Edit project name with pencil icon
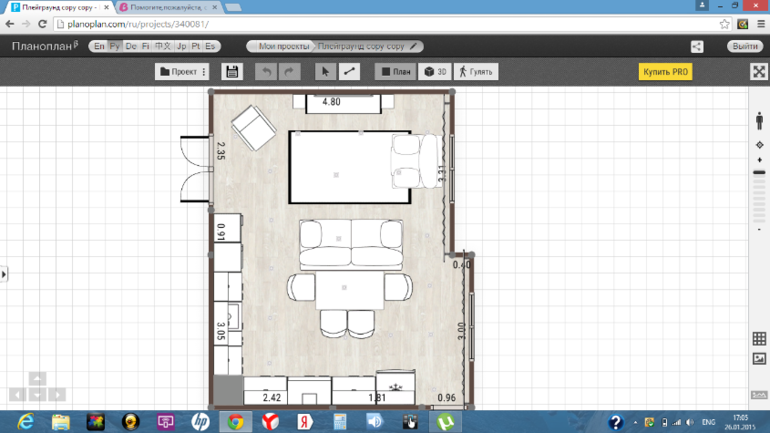Viewport: 770px width, 433px height. 414,46
